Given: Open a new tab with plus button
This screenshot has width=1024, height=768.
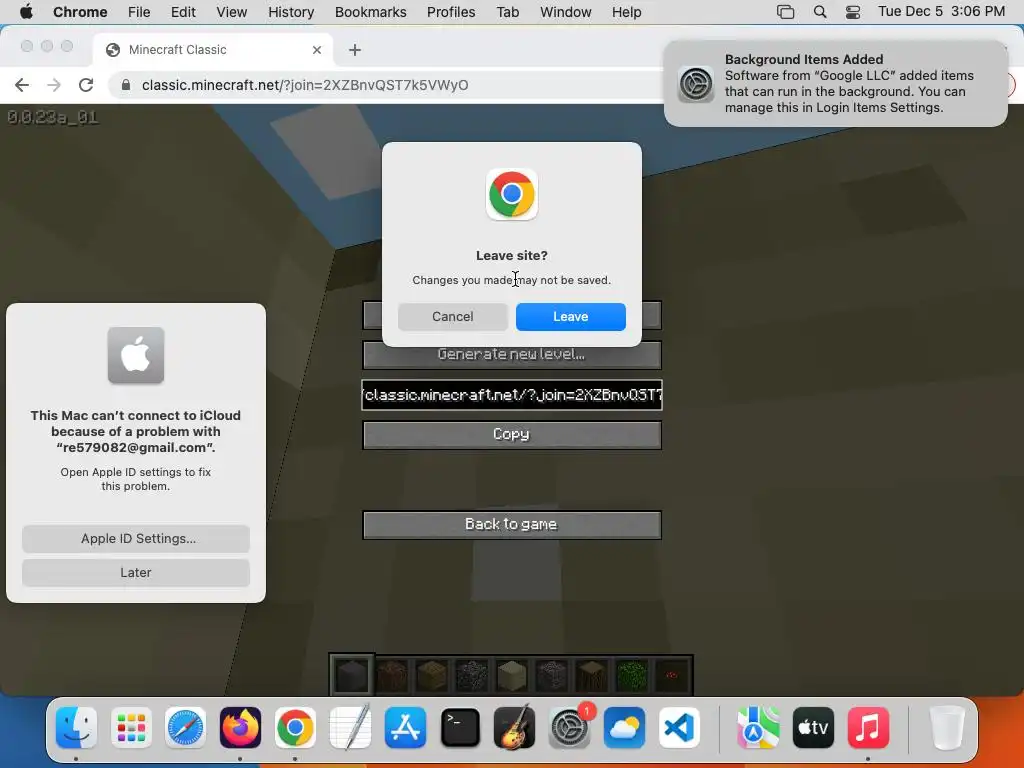Looking at the screenshot, I should coord(355,50).
